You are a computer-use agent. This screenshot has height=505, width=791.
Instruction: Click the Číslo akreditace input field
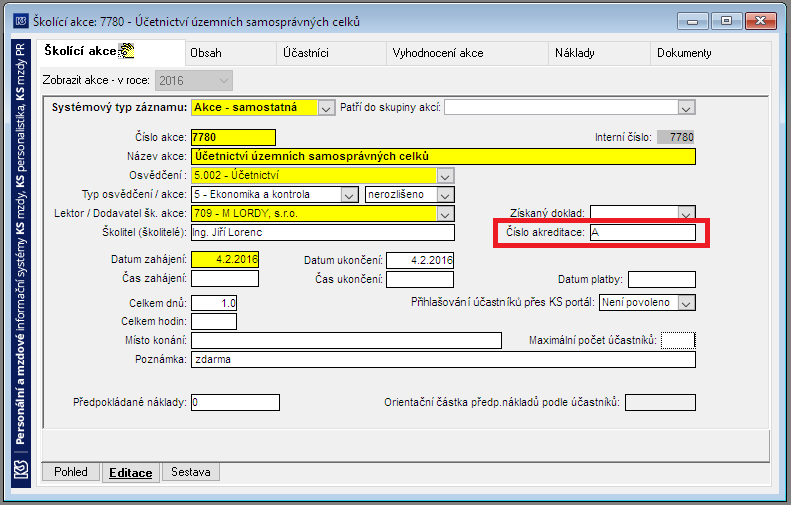643,233
